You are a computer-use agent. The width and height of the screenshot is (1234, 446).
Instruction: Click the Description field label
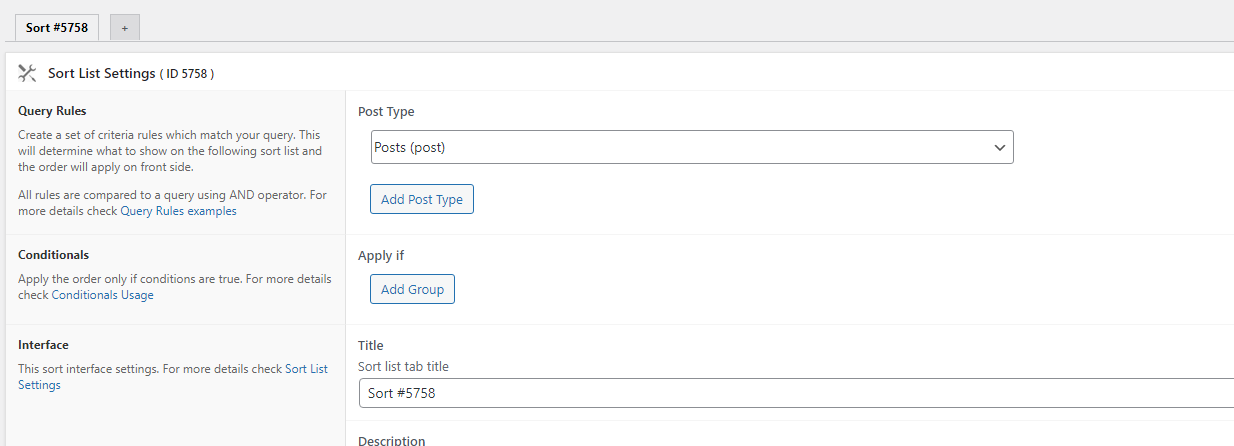(391, 440)
